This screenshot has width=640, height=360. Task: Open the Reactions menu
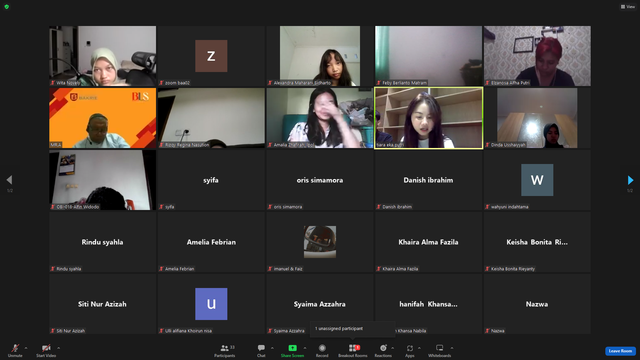383,350
